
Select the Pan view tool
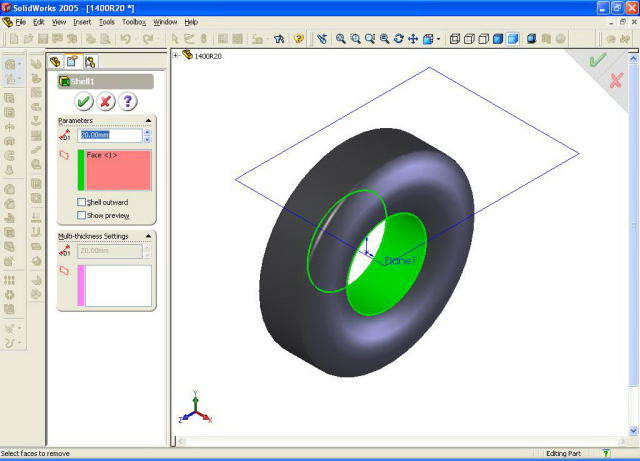413,39
